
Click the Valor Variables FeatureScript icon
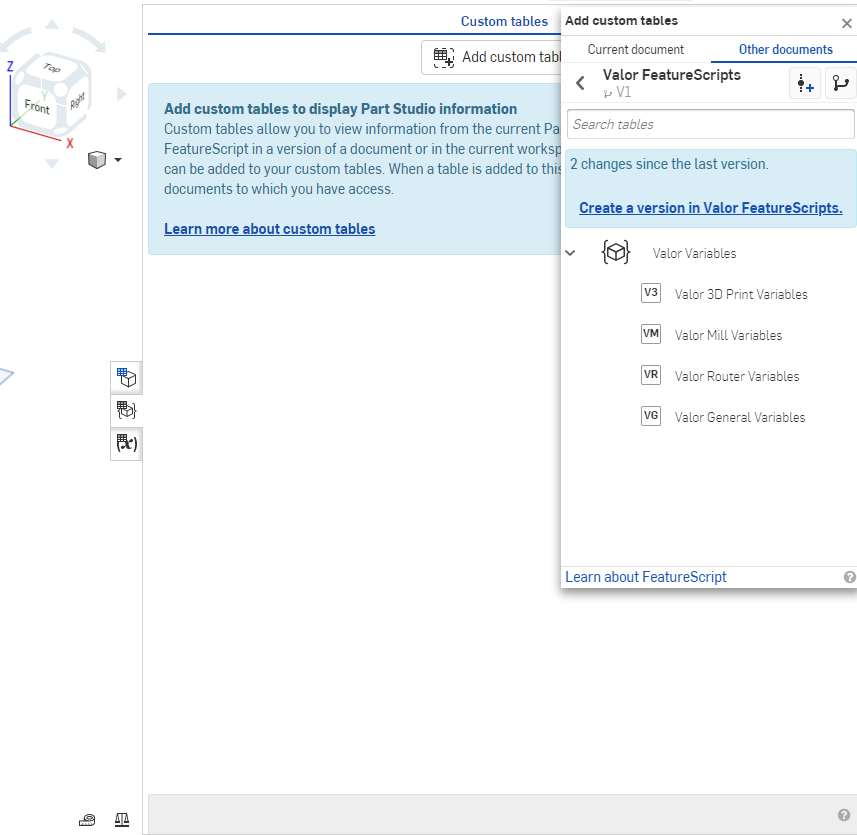click(616, 252)
